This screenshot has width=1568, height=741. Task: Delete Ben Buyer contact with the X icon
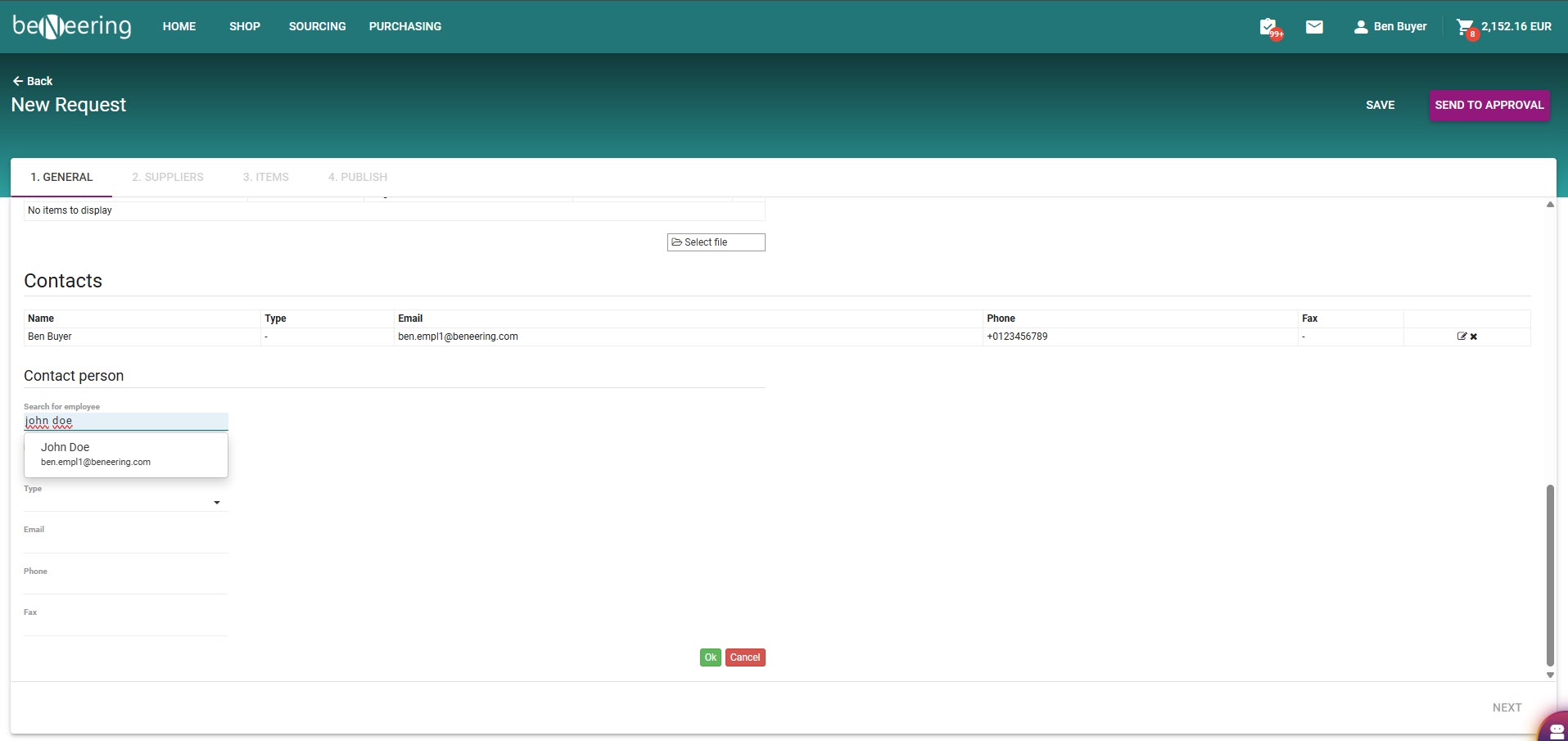[x=1474, y=337]
